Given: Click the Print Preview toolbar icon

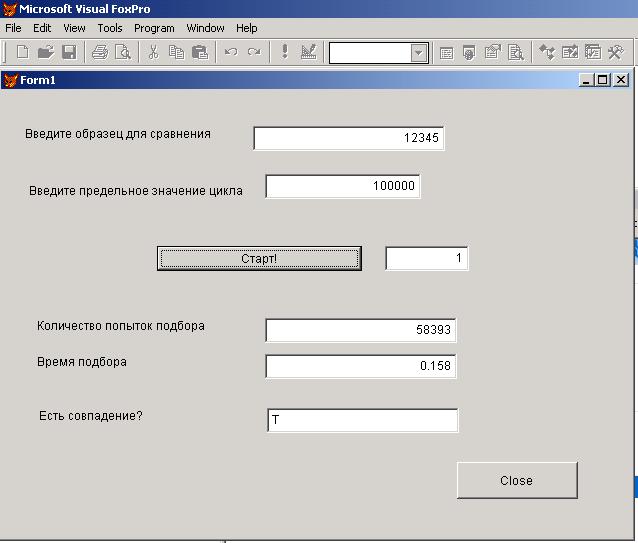Looking at the screenshot, I should coord(123,52).
